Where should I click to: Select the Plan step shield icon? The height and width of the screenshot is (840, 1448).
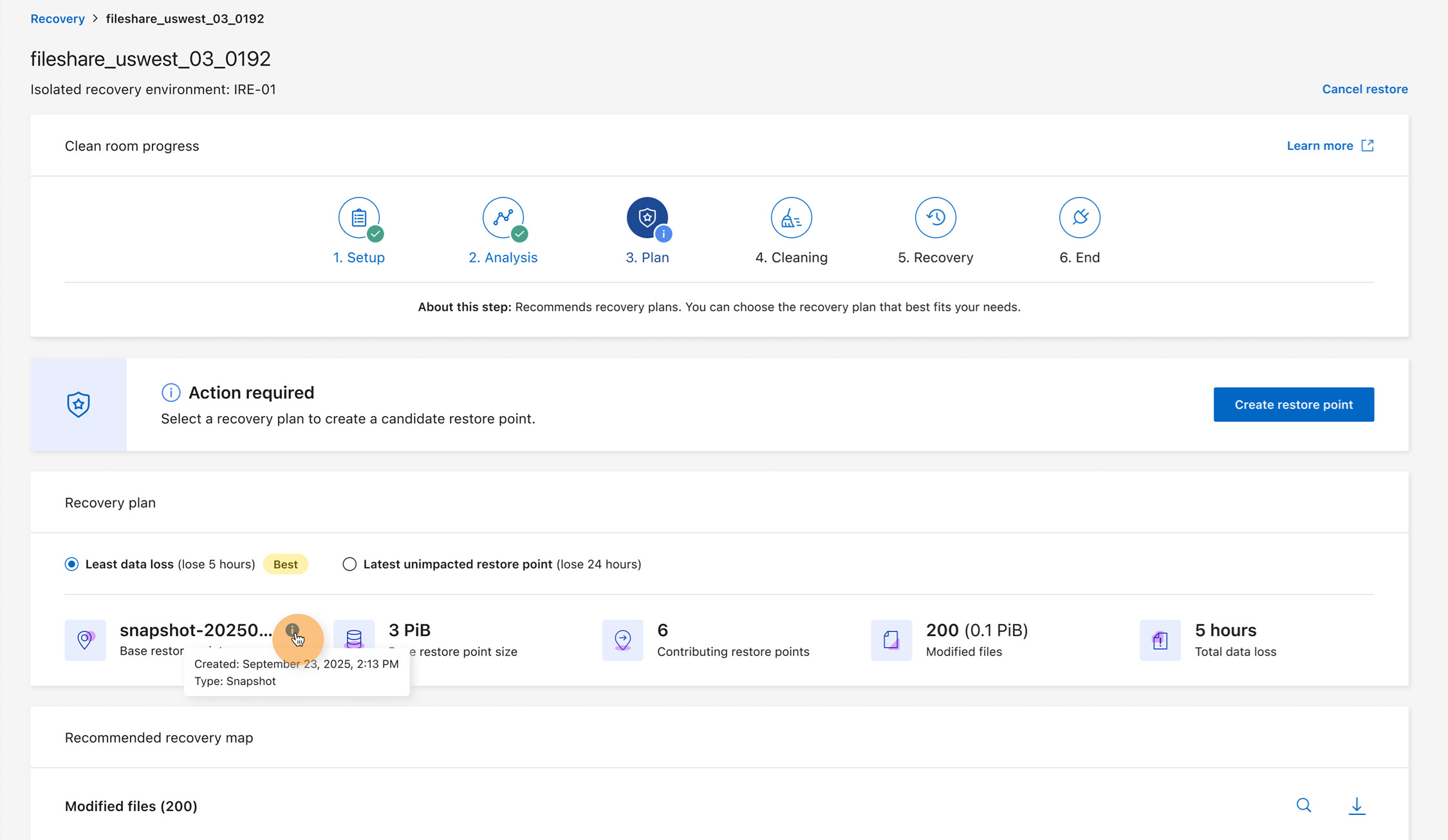647,218
